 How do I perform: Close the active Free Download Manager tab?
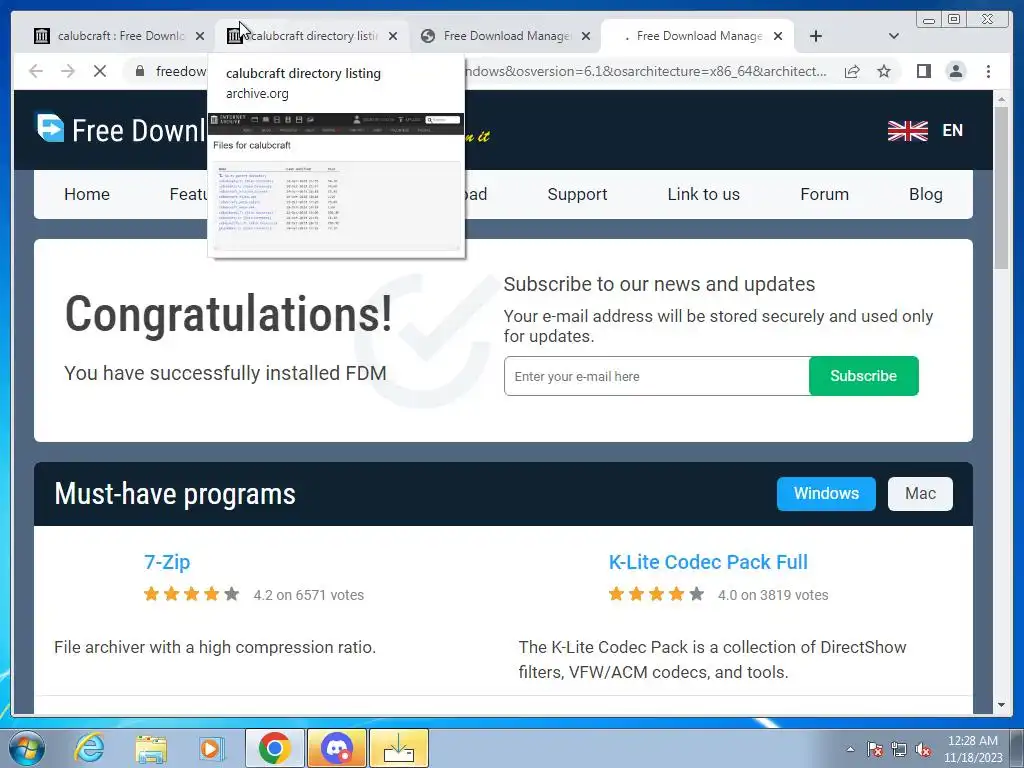click(x=778, y=36)
